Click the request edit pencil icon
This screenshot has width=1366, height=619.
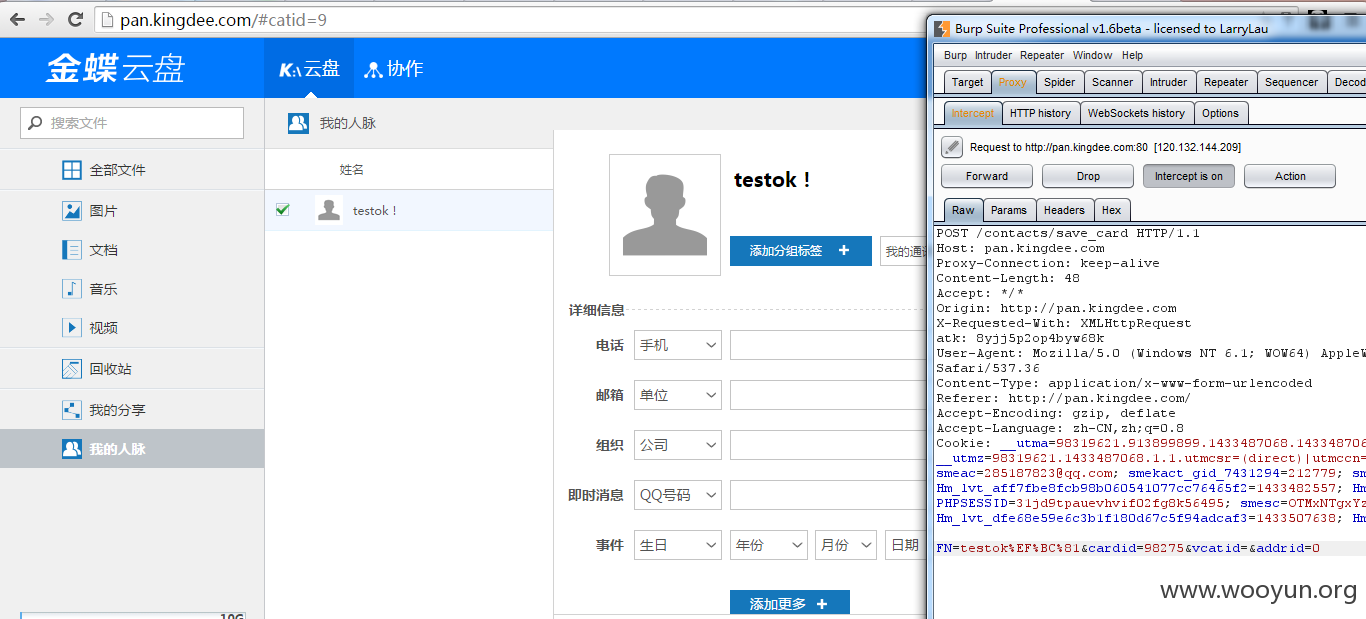pos(952,147)
